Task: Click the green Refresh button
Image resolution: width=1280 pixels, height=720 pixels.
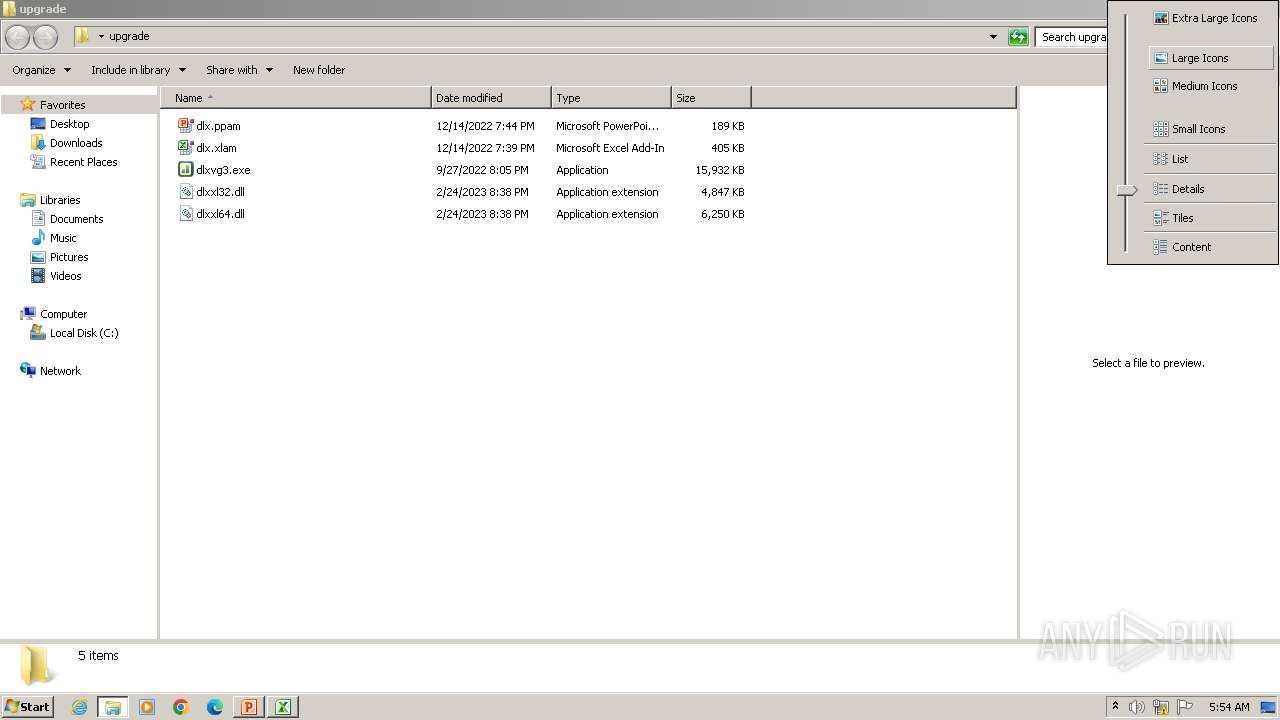Action: pyautogui.click(x=1018, y=37)
